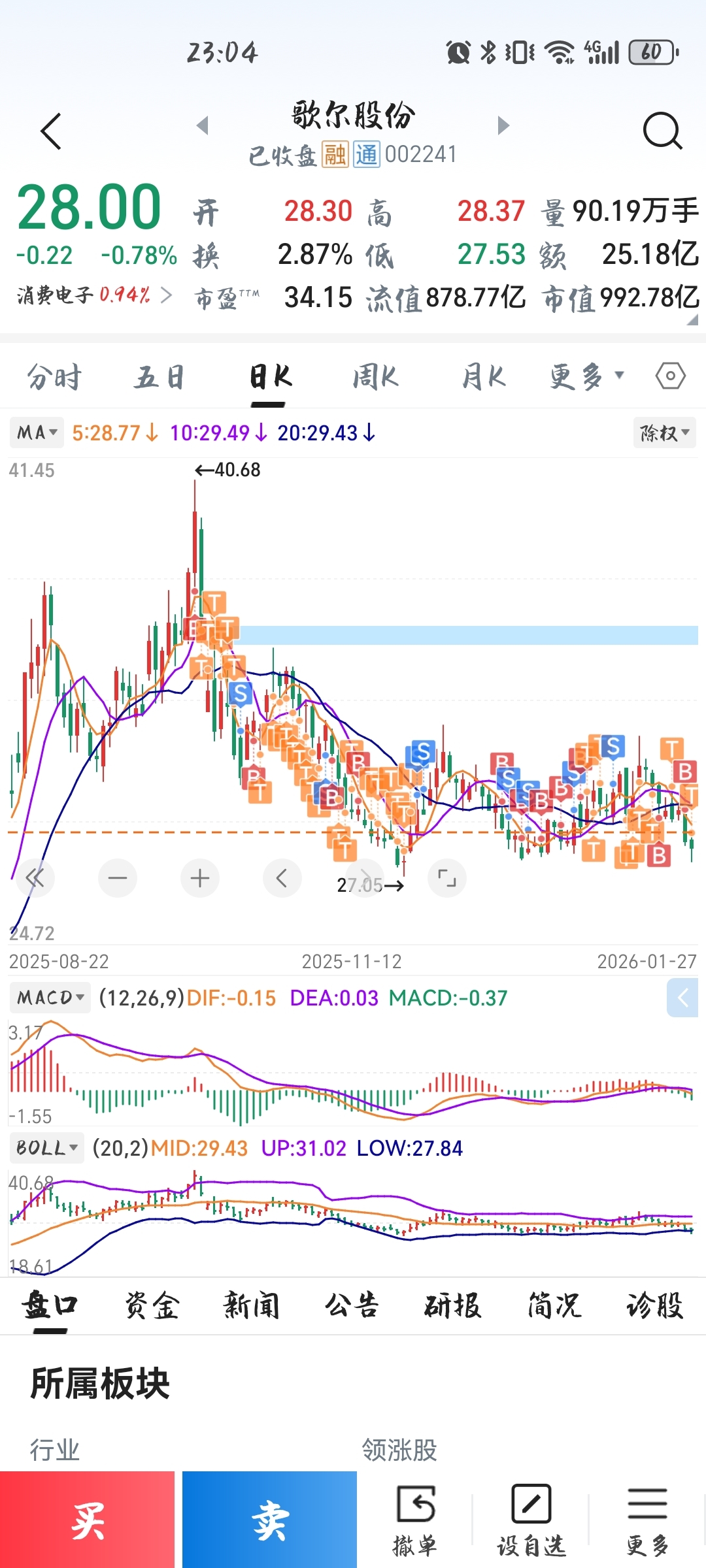Open 盘口 info tab
706x1568 pixels.
coord(50,1306)
